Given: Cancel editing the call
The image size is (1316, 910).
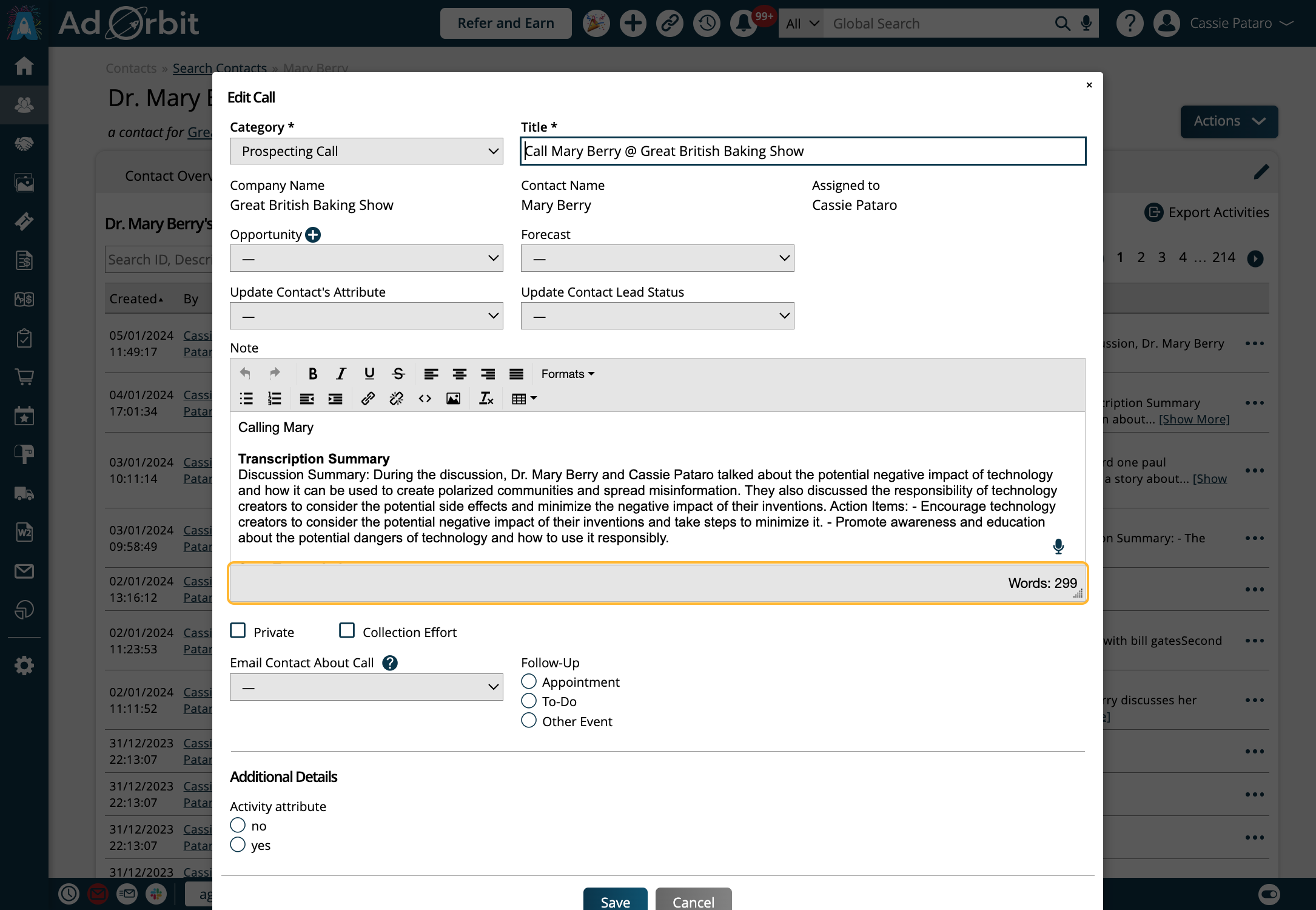Looking at the screenshot, I should [x=693, y=900].
